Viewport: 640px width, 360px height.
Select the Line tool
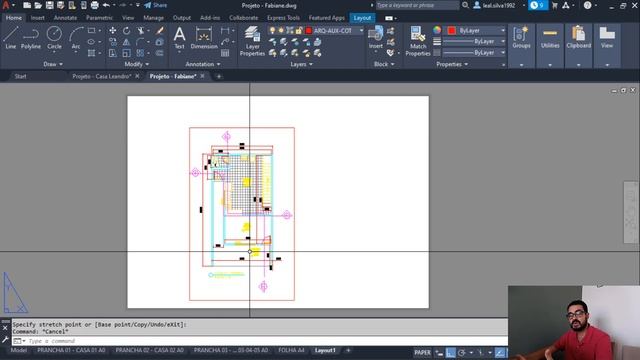pos(11,38)
